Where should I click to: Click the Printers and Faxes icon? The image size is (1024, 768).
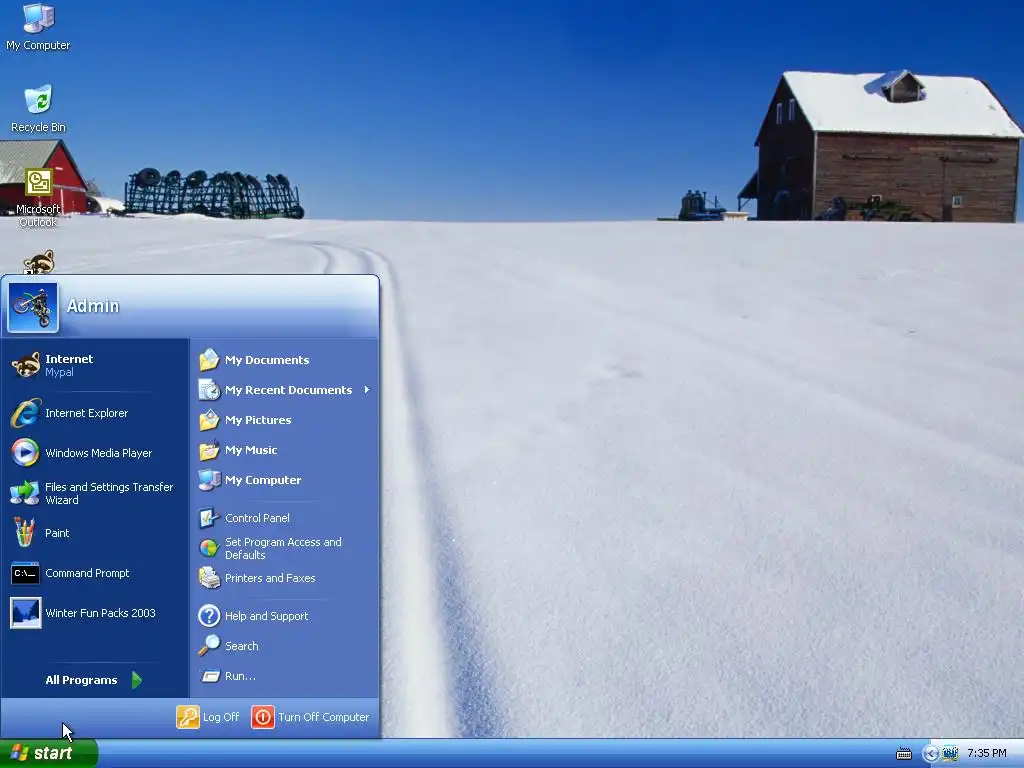tap(209, 578)
